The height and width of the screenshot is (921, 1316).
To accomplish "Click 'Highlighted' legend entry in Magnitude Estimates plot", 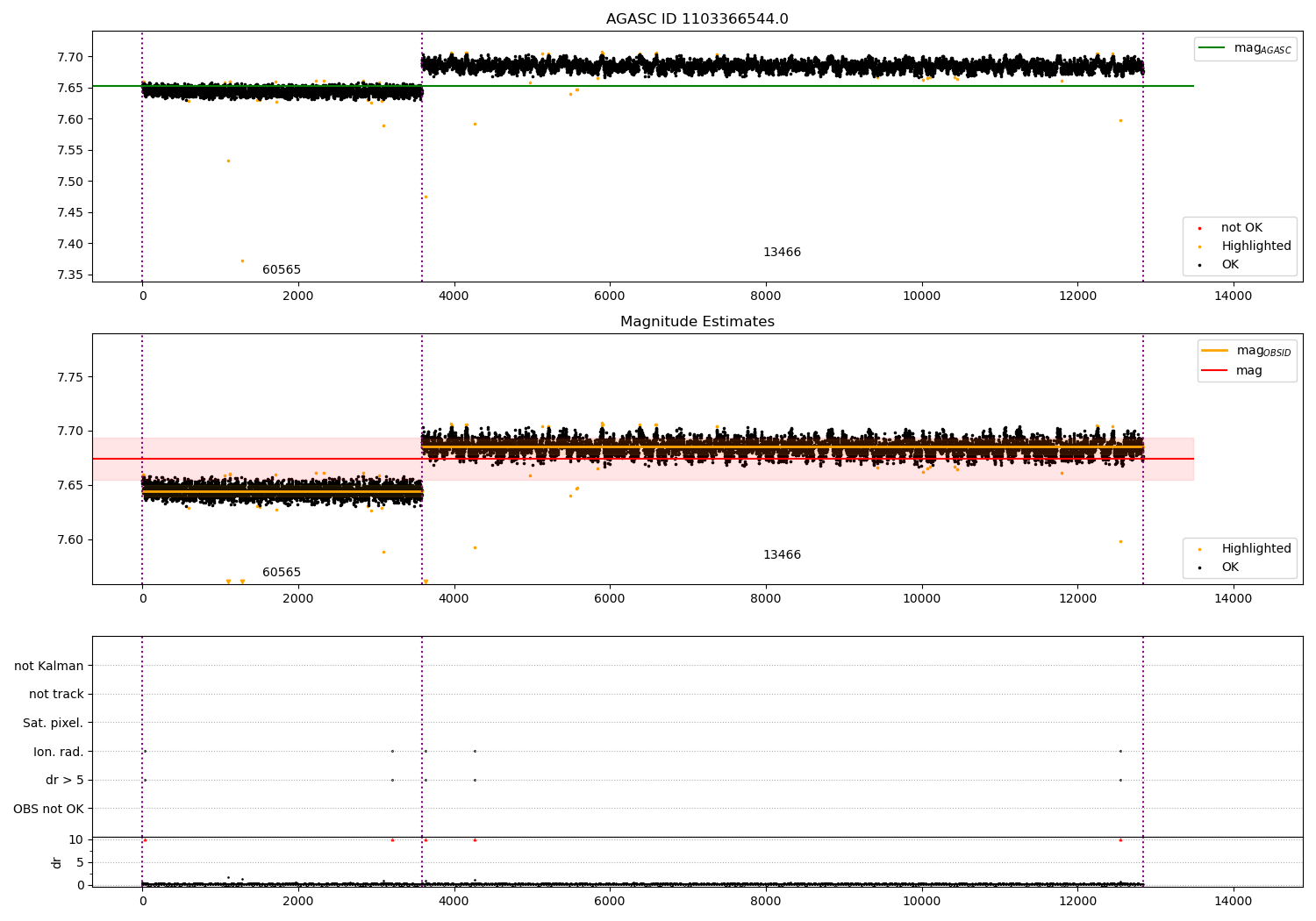I will tap(1245, 549).
